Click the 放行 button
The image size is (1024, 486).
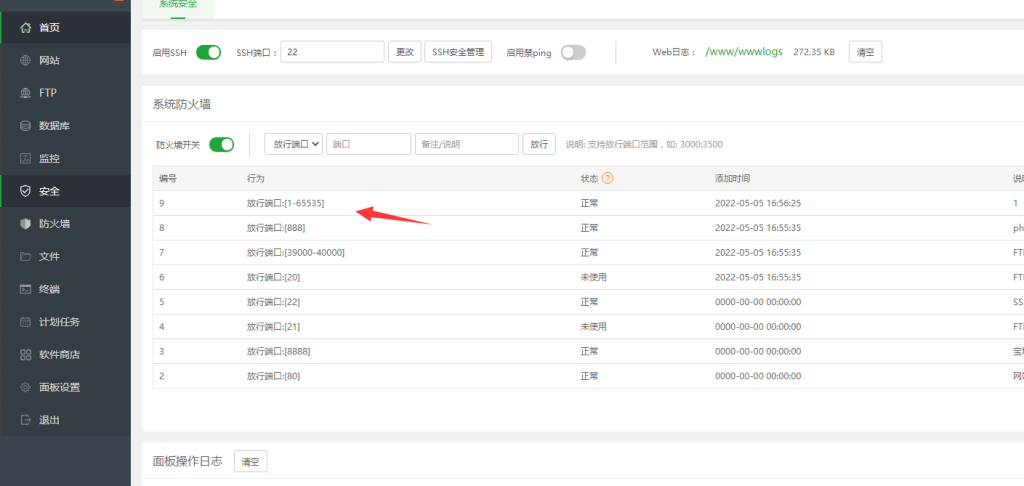[x=539, y=144]
